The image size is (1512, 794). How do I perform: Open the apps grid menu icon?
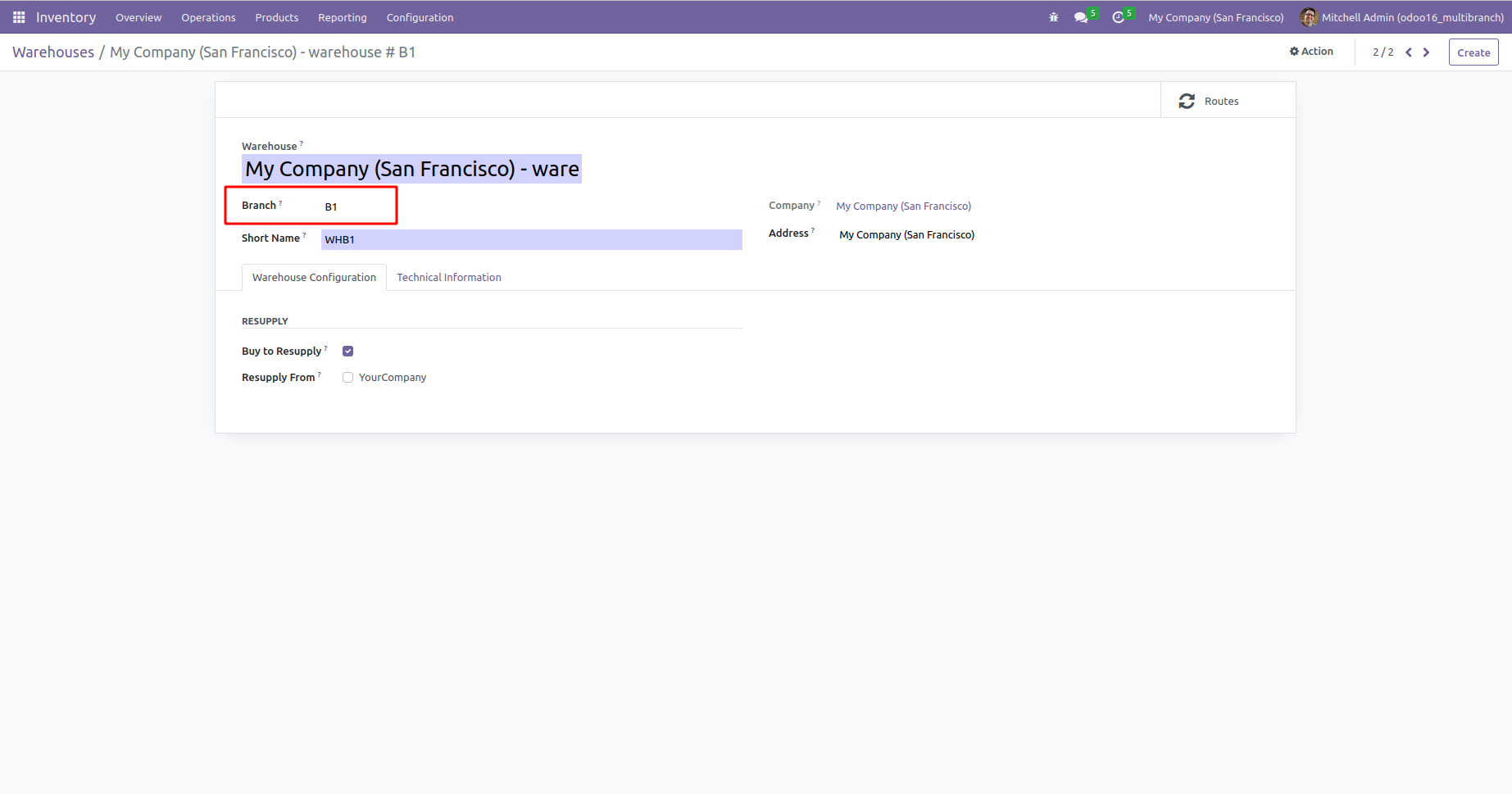(x=19, y=17)
